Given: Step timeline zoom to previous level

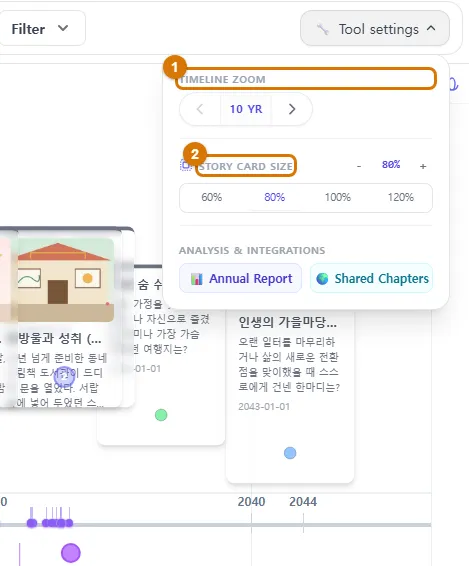Looking at the screenshot, I should [200, 109].
